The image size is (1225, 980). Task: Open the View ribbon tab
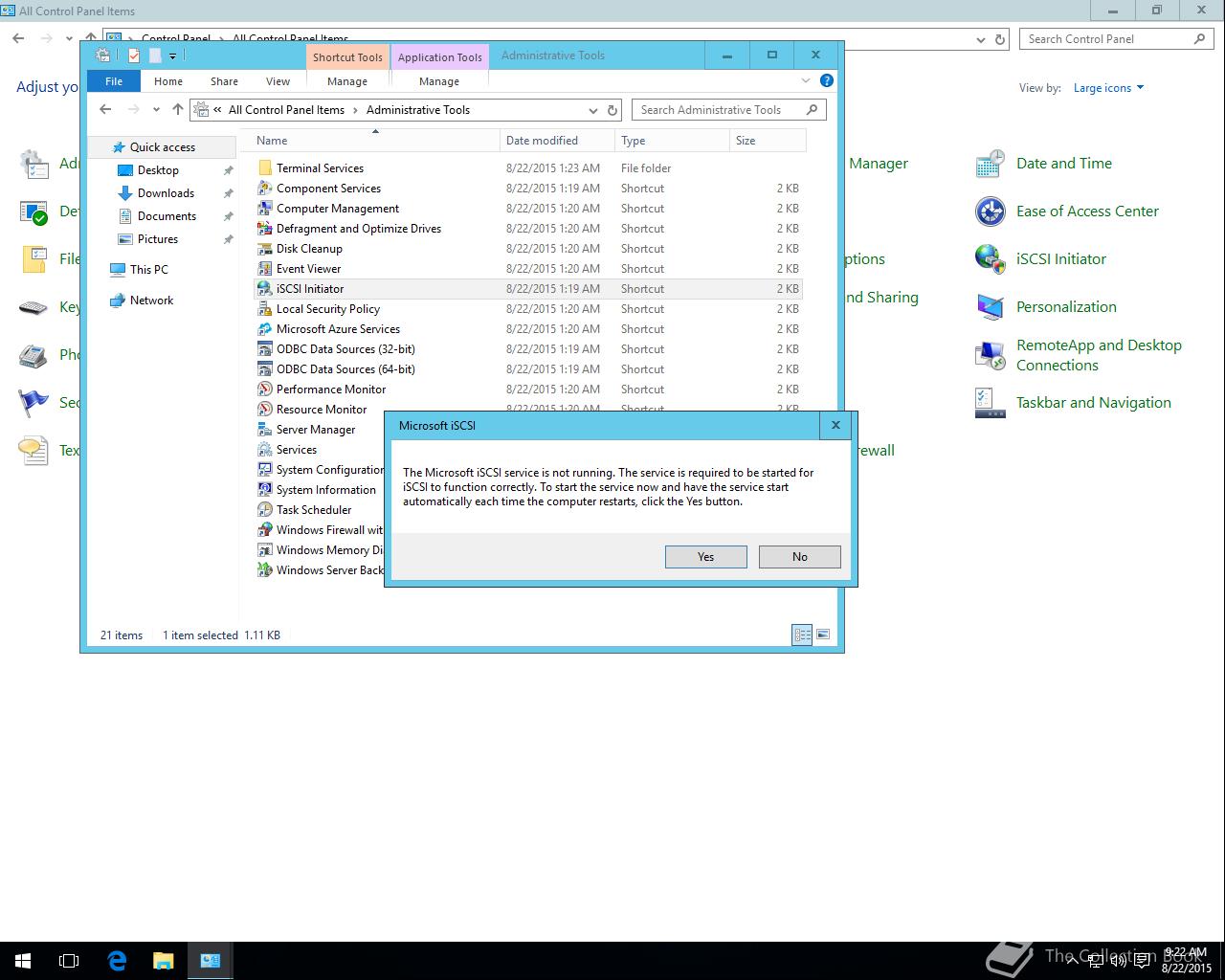click(278, 81)
